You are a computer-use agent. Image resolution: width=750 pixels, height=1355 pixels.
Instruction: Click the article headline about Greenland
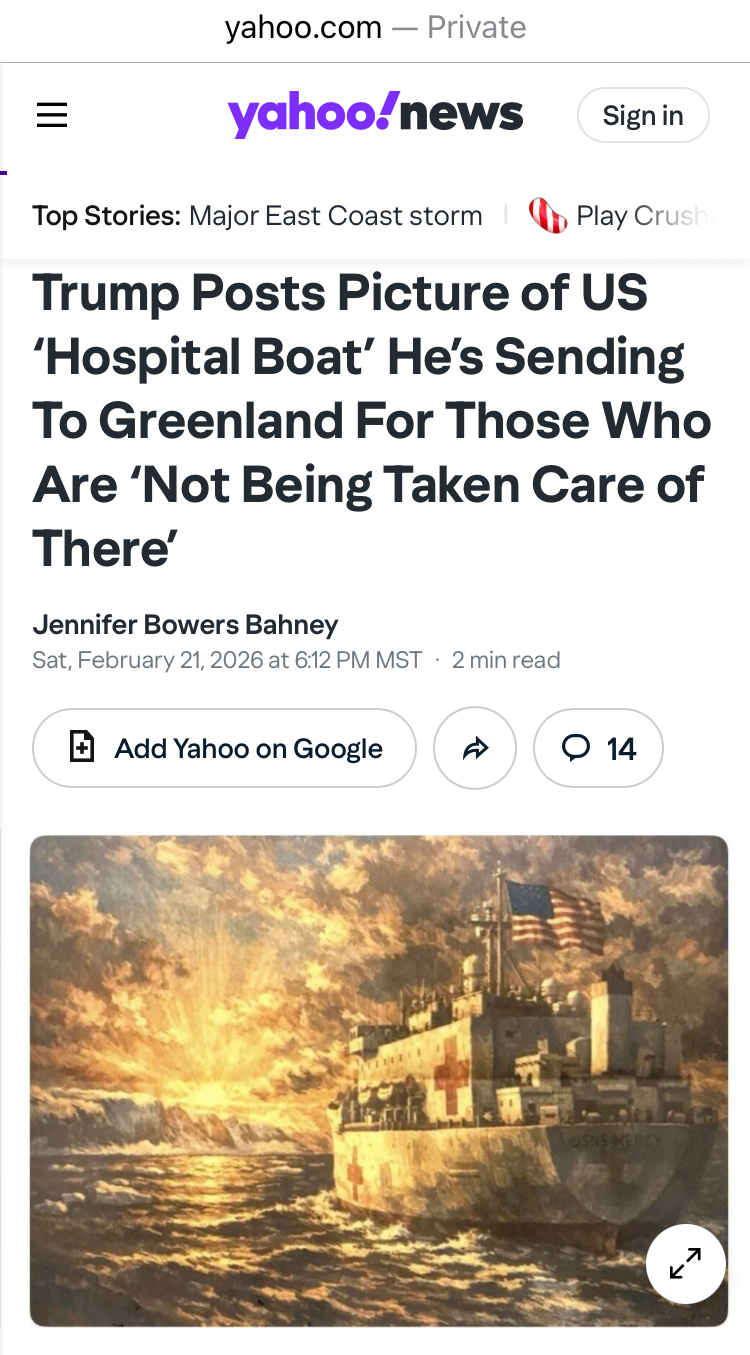point(372,421)
